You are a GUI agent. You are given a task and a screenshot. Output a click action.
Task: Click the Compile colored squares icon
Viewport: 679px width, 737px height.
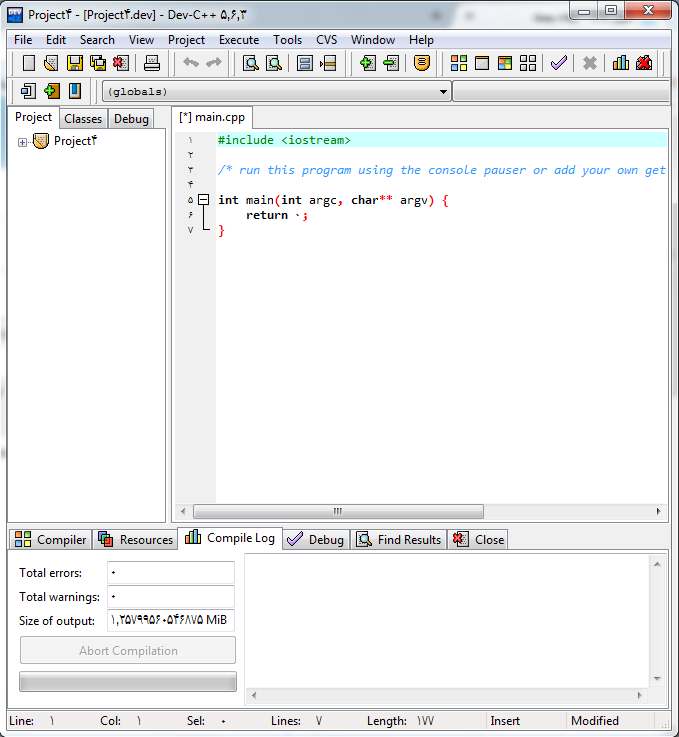coord(459,63)
